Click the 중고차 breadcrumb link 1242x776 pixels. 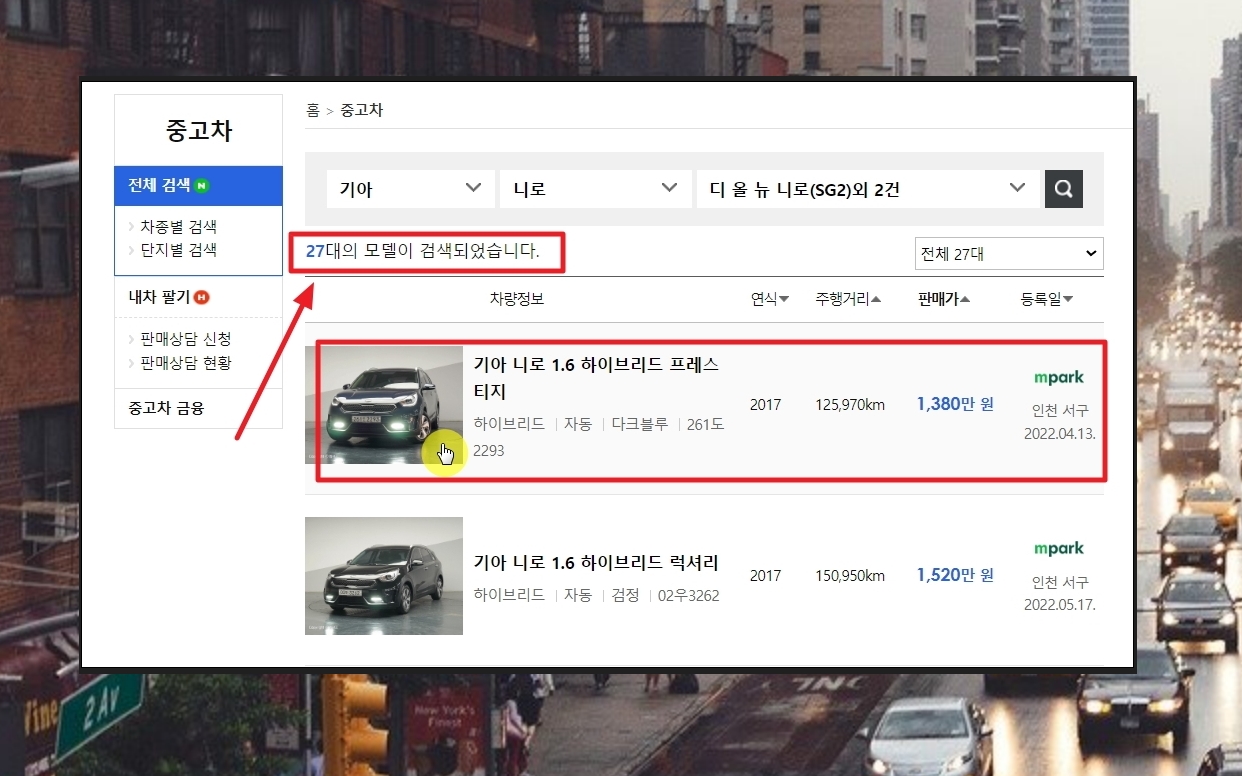click(x=362, y=110)
